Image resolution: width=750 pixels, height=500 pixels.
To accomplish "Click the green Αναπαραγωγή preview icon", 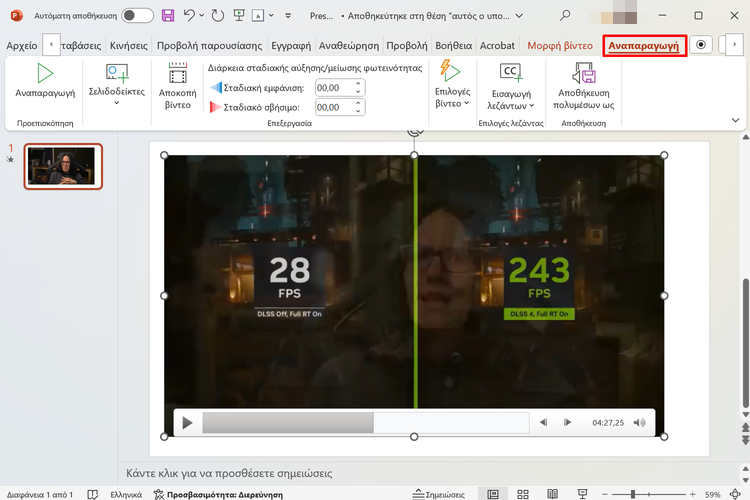I will click(45, 73).
